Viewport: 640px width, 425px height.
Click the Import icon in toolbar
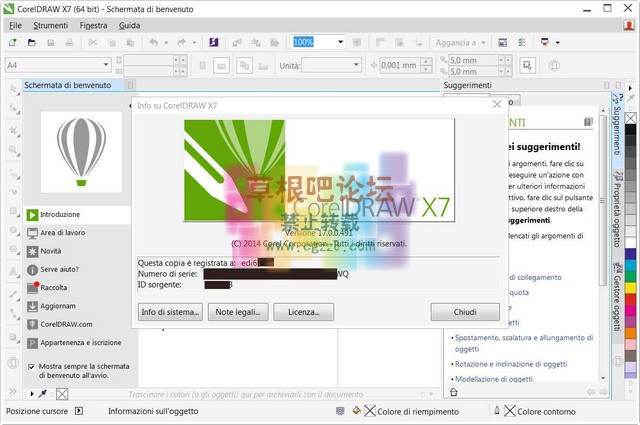coord(237,42)
